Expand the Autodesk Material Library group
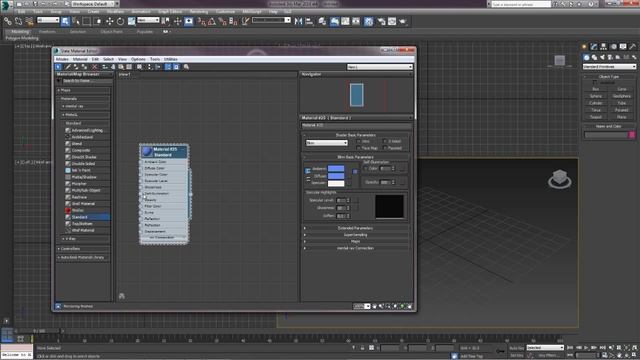 click(x=83, y=258)
